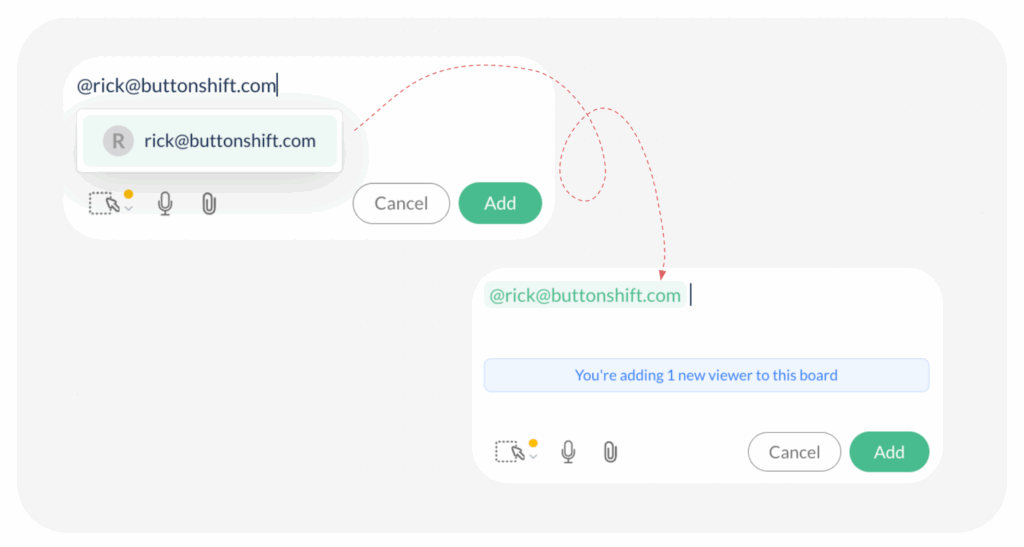Click the green @rick@buttonshift.com mention chip
1024x547 pixels.
click(x=584, y=295)
